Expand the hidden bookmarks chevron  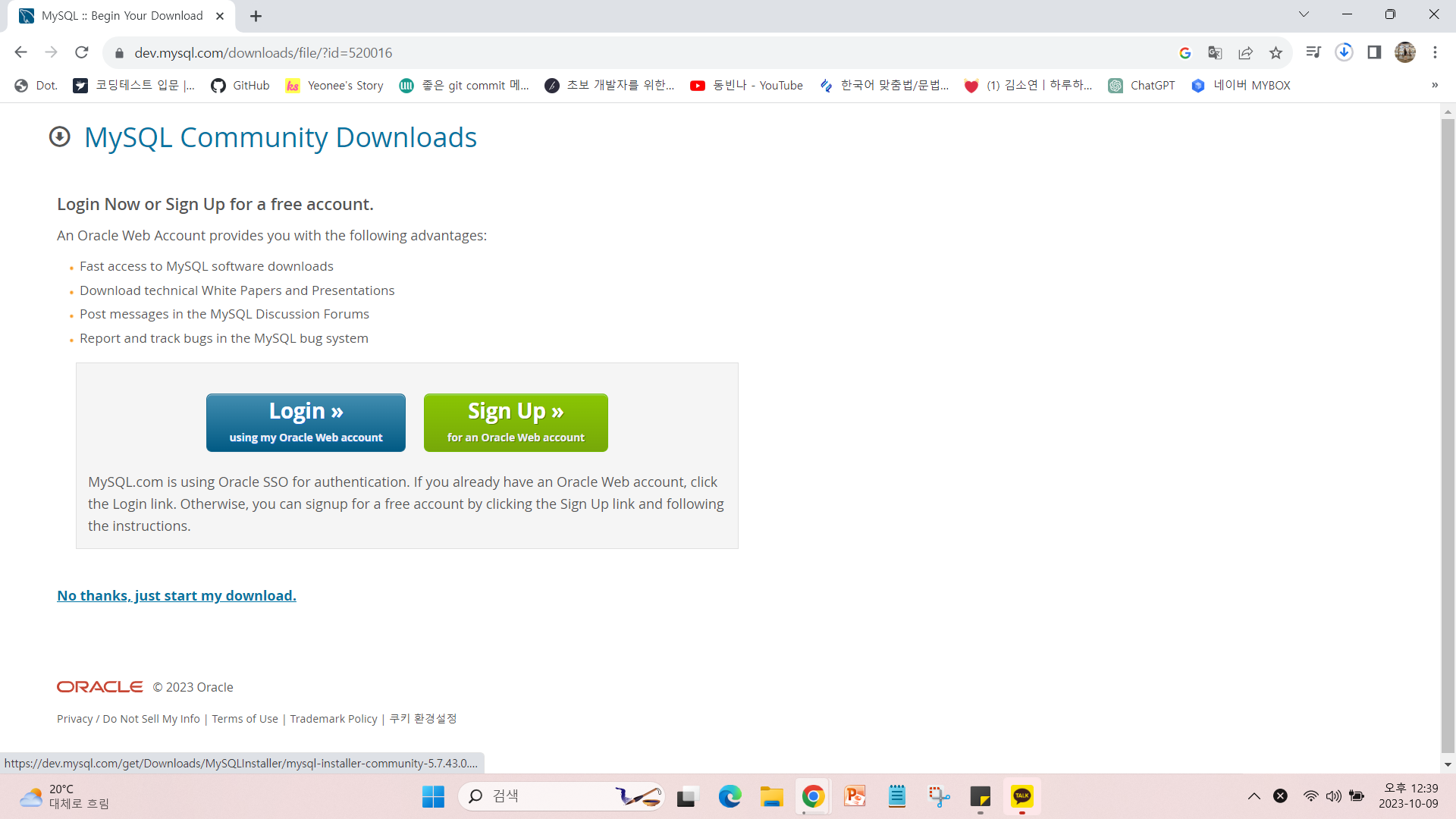[x=1435, y=85]
